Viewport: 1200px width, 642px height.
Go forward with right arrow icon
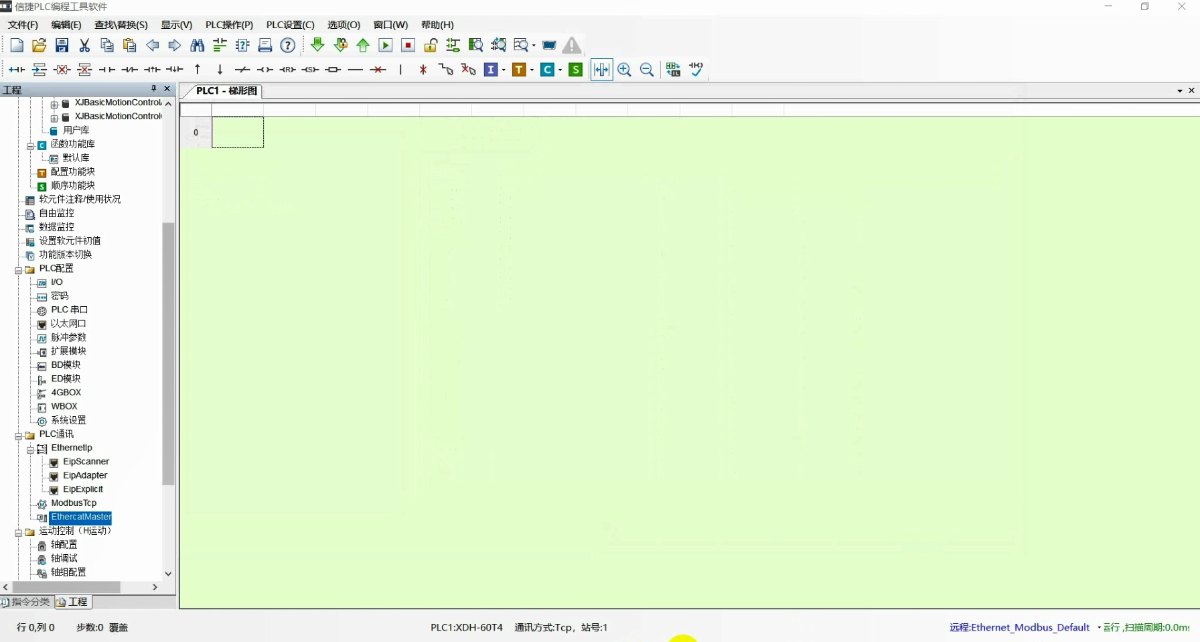coord(174,45)
